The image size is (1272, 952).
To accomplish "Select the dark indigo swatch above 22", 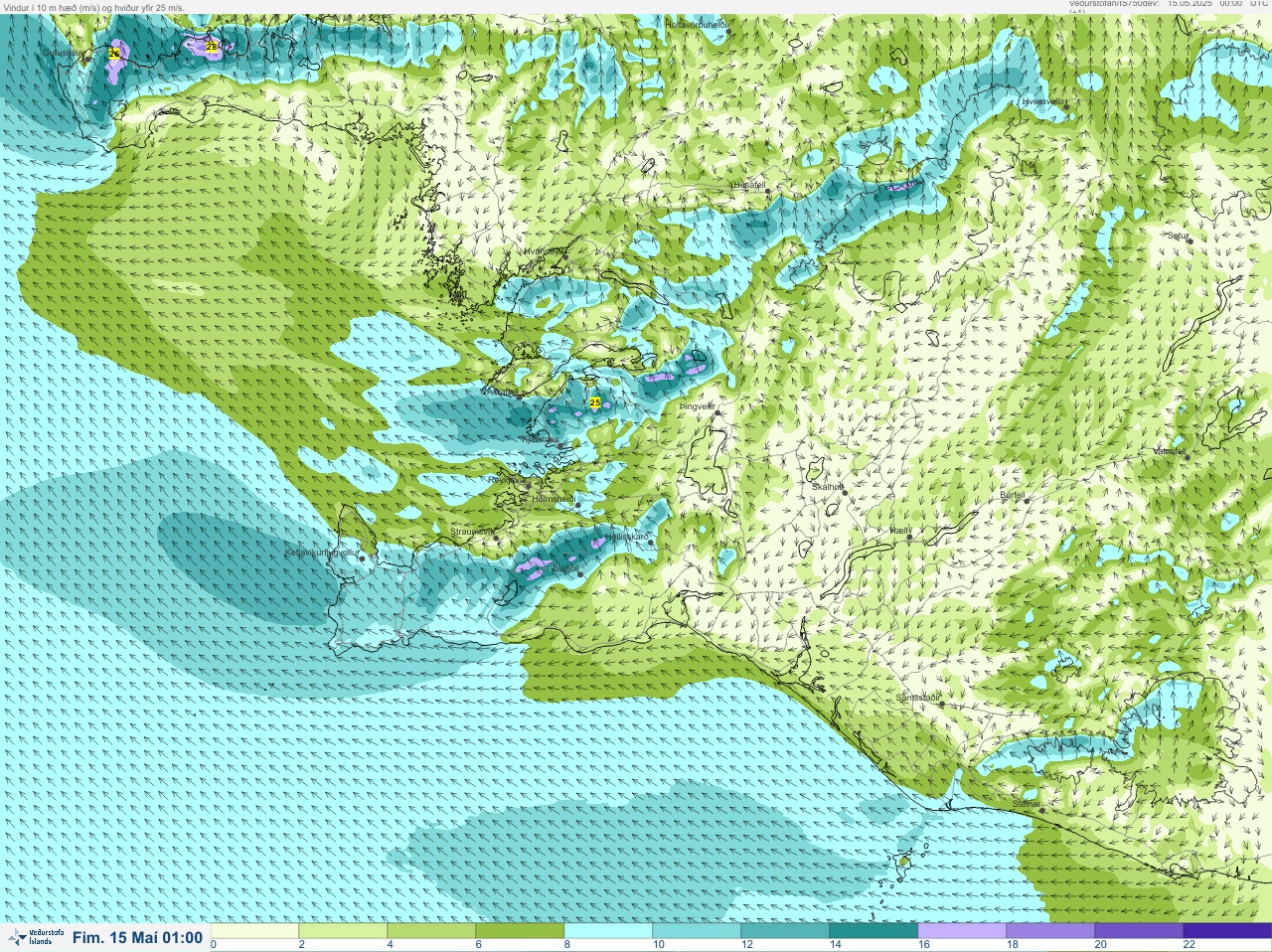I will click(1227, 931).
